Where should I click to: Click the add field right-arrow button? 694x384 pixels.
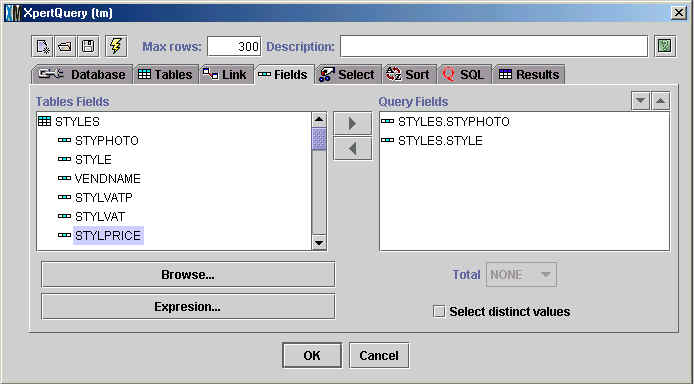[352, 123]
